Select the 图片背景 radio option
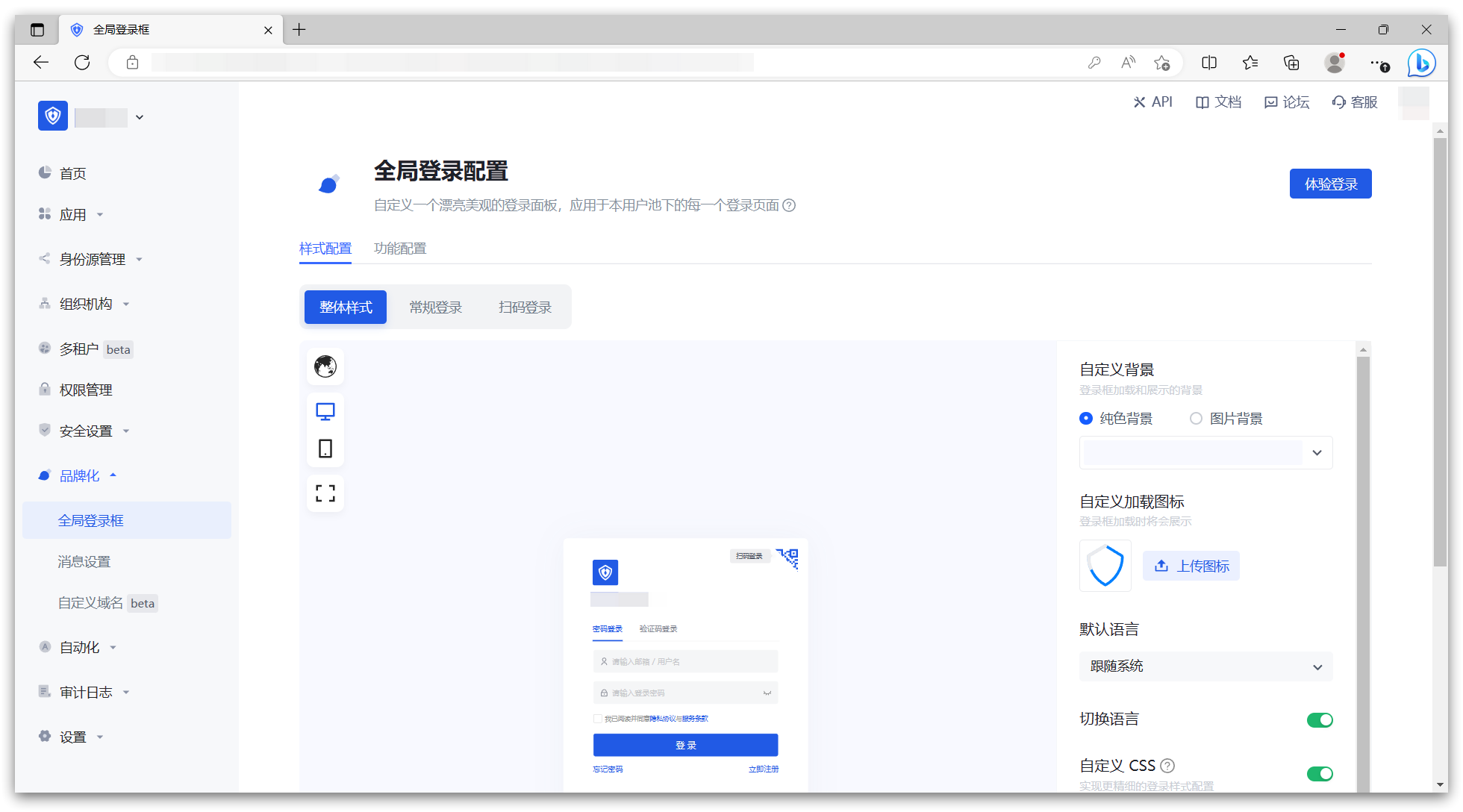The height and width of the screenshot is (812, 1463). [1197, 419]
